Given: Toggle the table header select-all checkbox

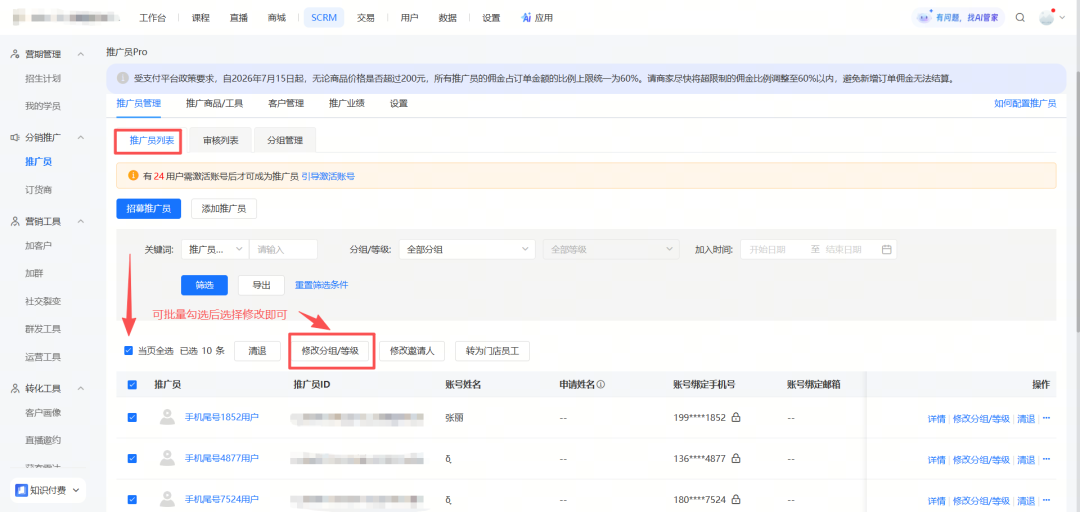Looking at the screenshot, I should pos(132,385).
